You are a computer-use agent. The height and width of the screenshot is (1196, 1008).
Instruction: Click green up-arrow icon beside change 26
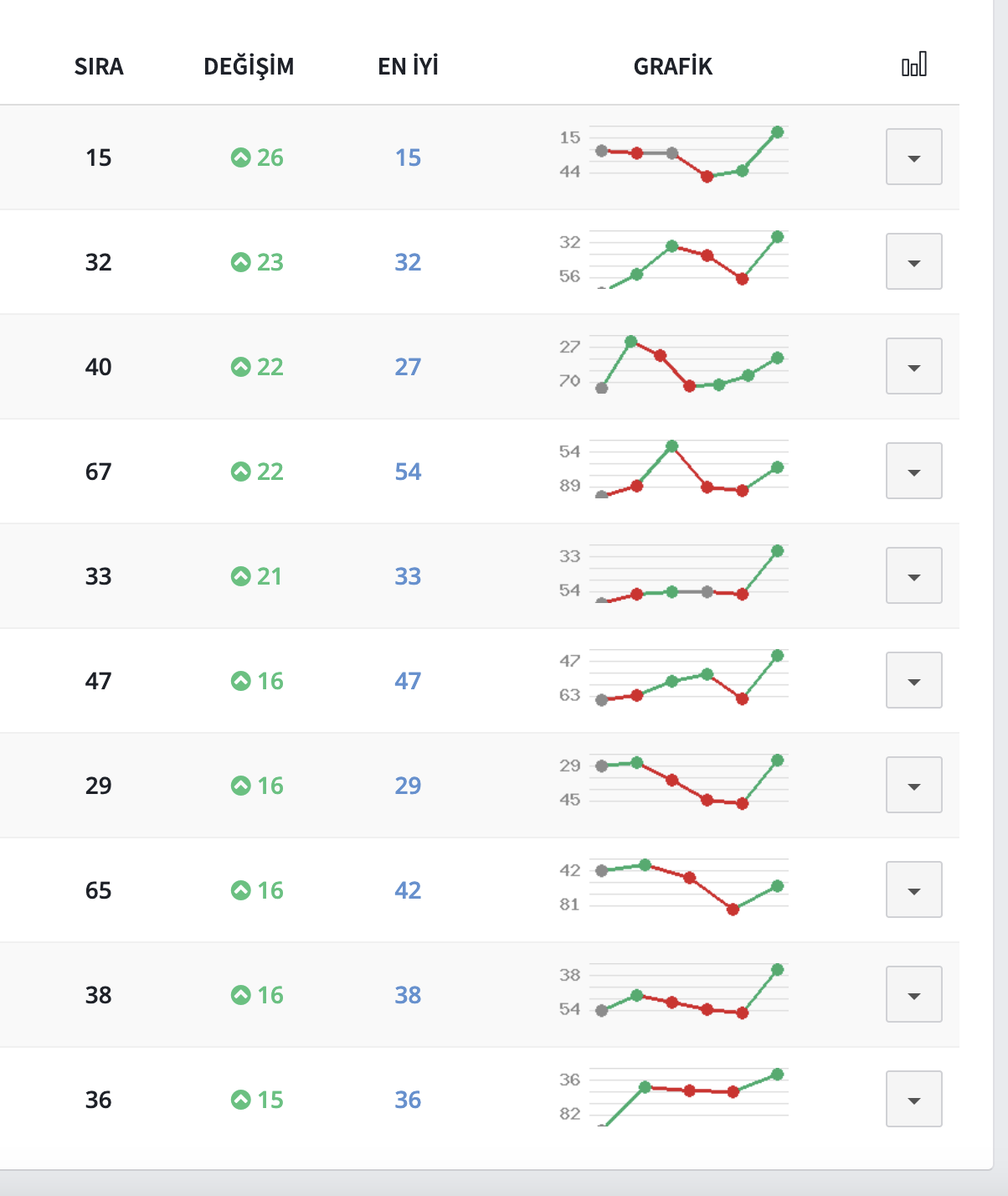point(241,157)
